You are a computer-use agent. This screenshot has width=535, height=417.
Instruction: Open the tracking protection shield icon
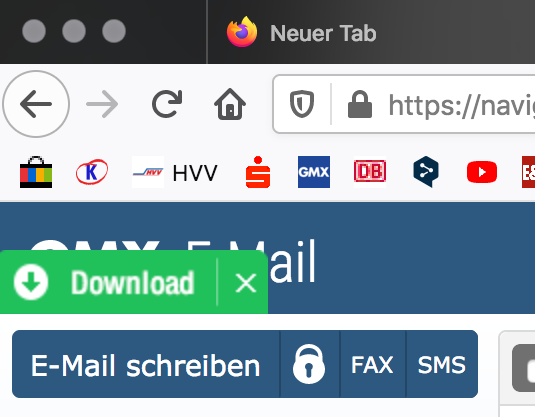click(302, 104)
